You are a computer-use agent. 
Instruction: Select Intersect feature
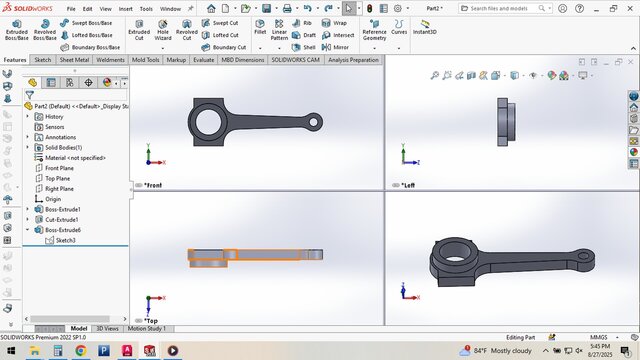coord(338,35)
